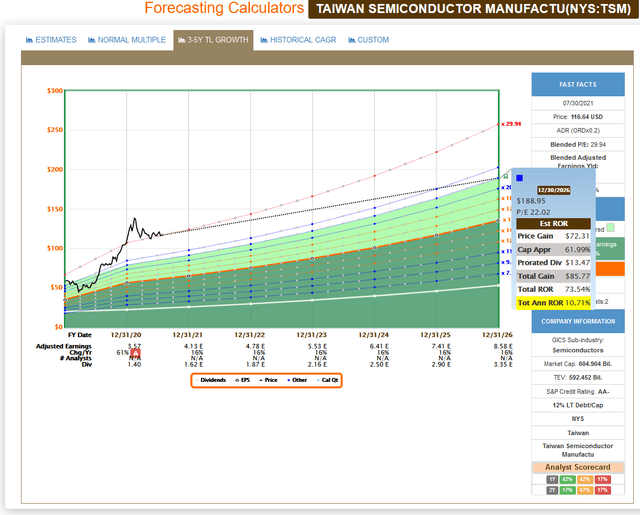This screenshot has height=515, width=640.
Task: Click the Cap Appr 61.99% row
Action: (553, 250)
